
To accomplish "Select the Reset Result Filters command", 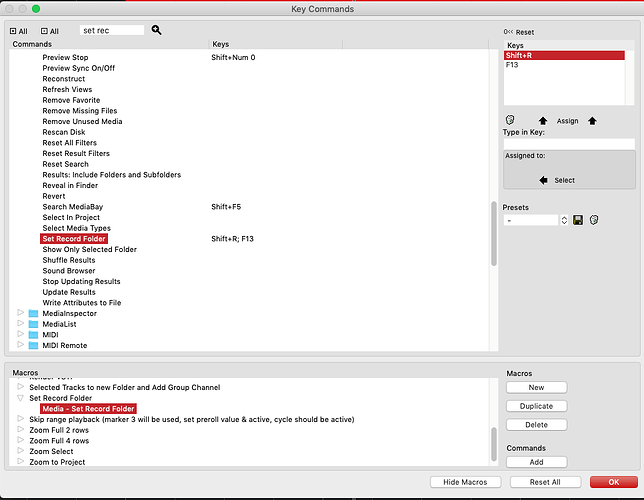I will tap(76, 154).
